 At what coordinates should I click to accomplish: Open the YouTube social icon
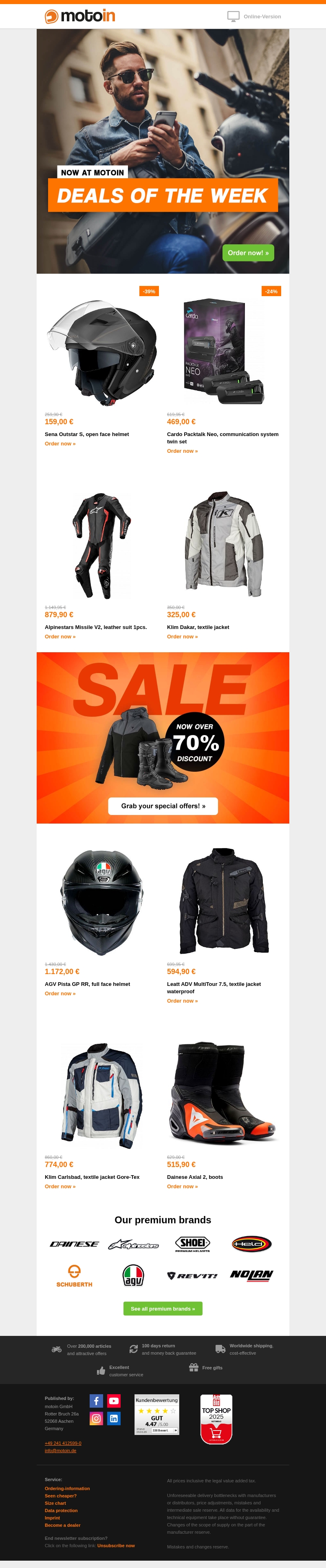(114, 1401)
